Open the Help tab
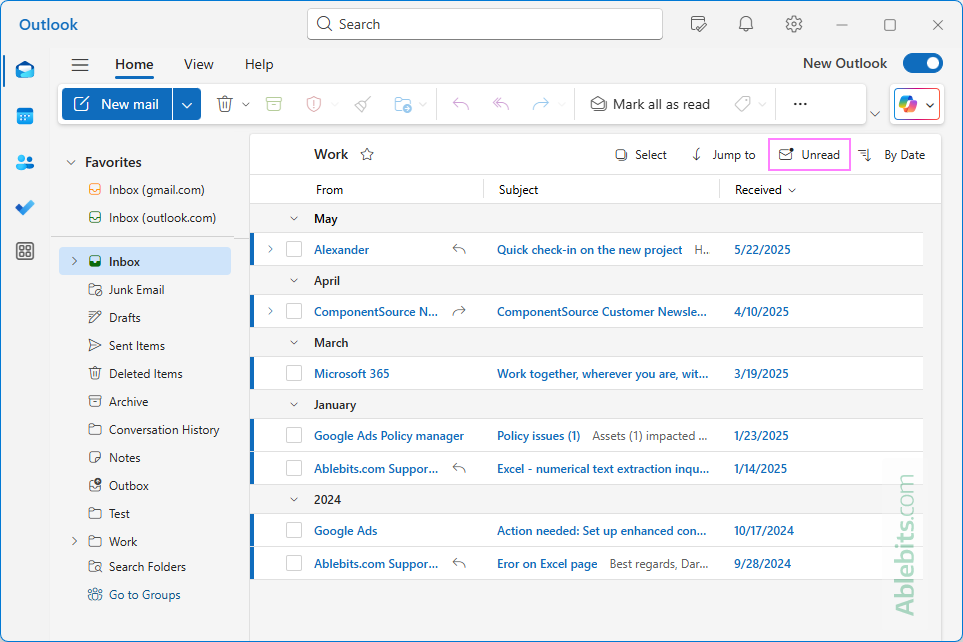963x642 pixels. click(x=259, y=64)
